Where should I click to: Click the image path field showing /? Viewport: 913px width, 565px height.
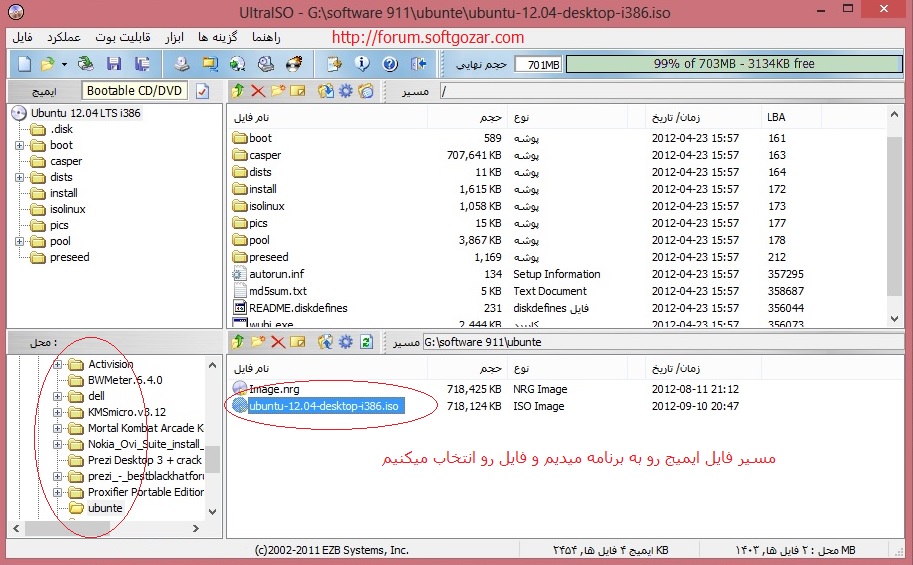point(671,91)
